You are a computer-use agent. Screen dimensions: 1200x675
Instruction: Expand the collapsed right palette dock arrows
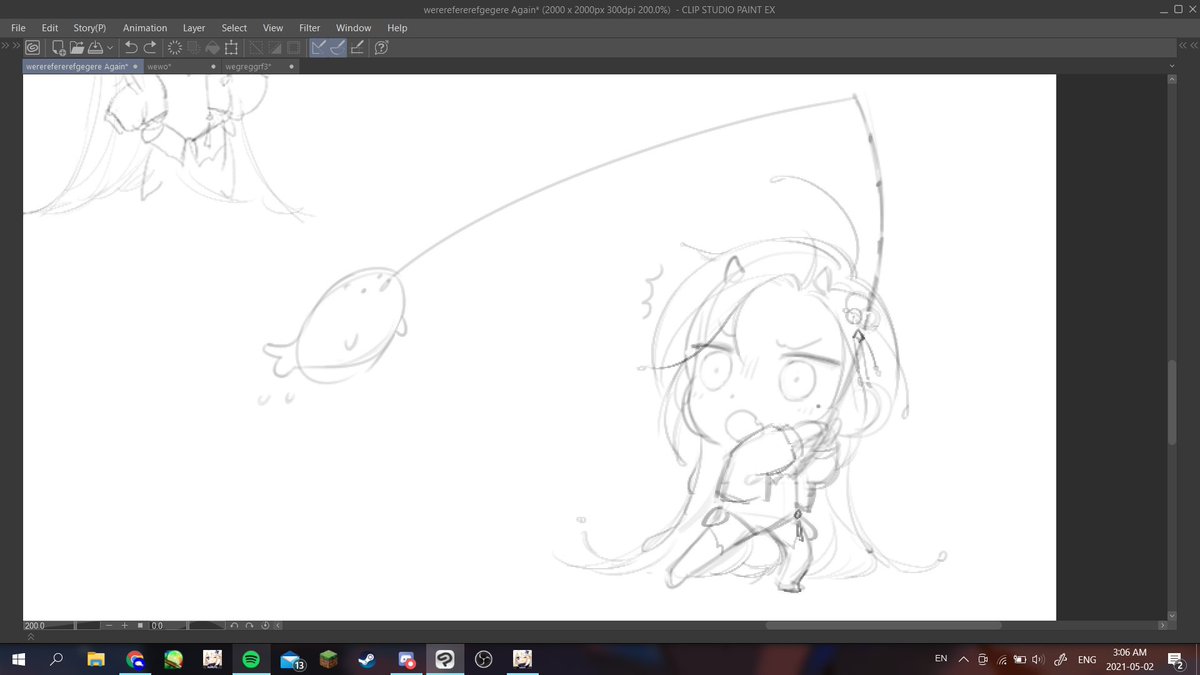tap(1189, 46)
